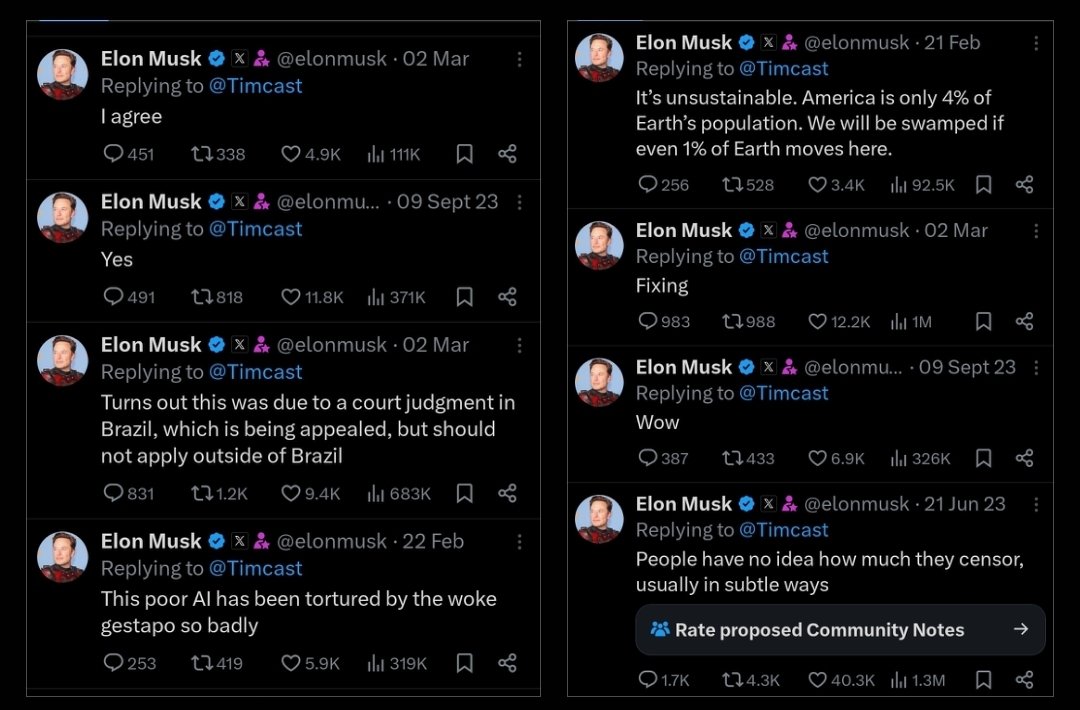
Task: Click @elonmusk handle on 21 Feb tweet
Action: coord(856,43)
